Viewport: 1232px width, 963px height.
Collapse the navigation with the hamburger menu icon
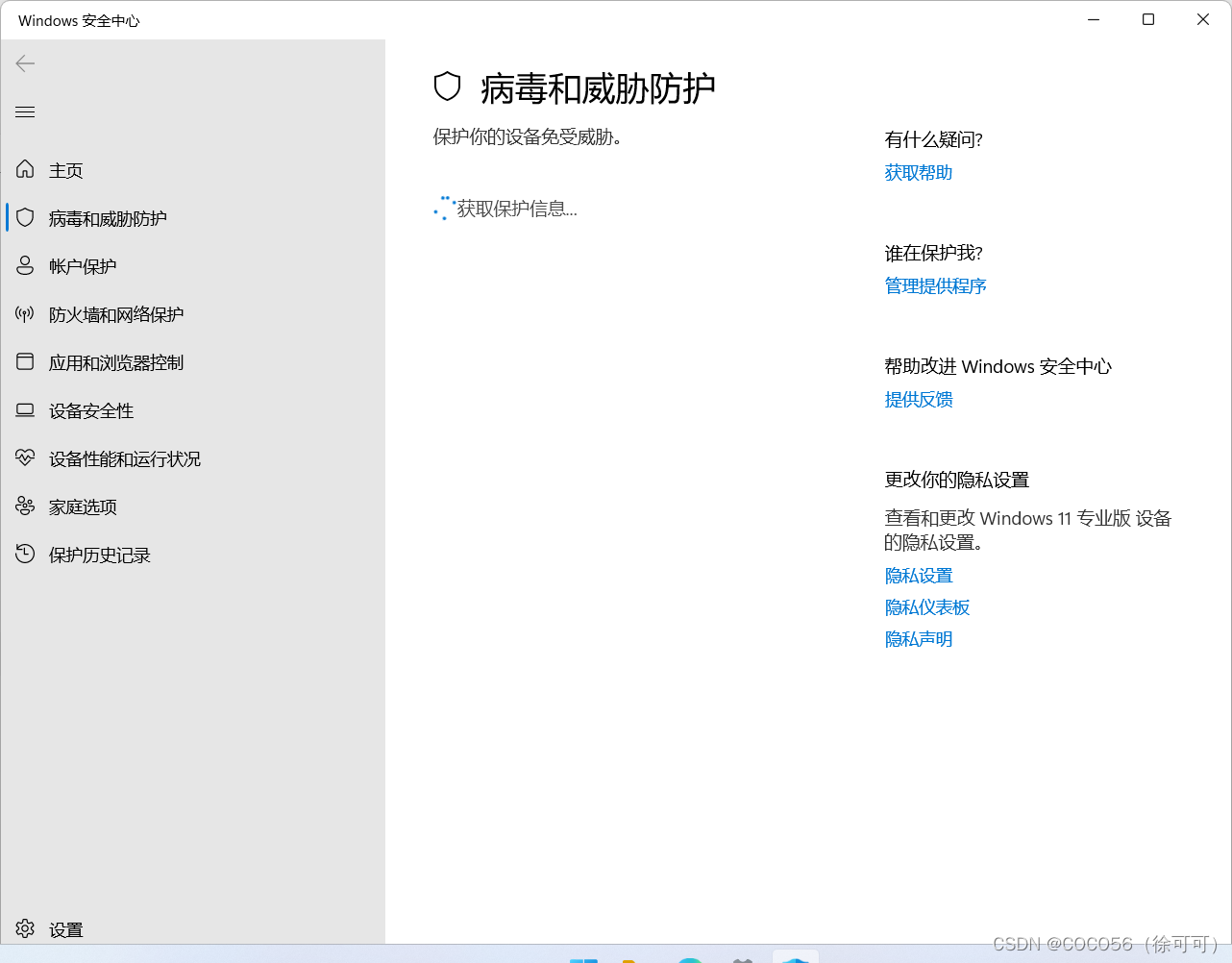coord(25,112)
